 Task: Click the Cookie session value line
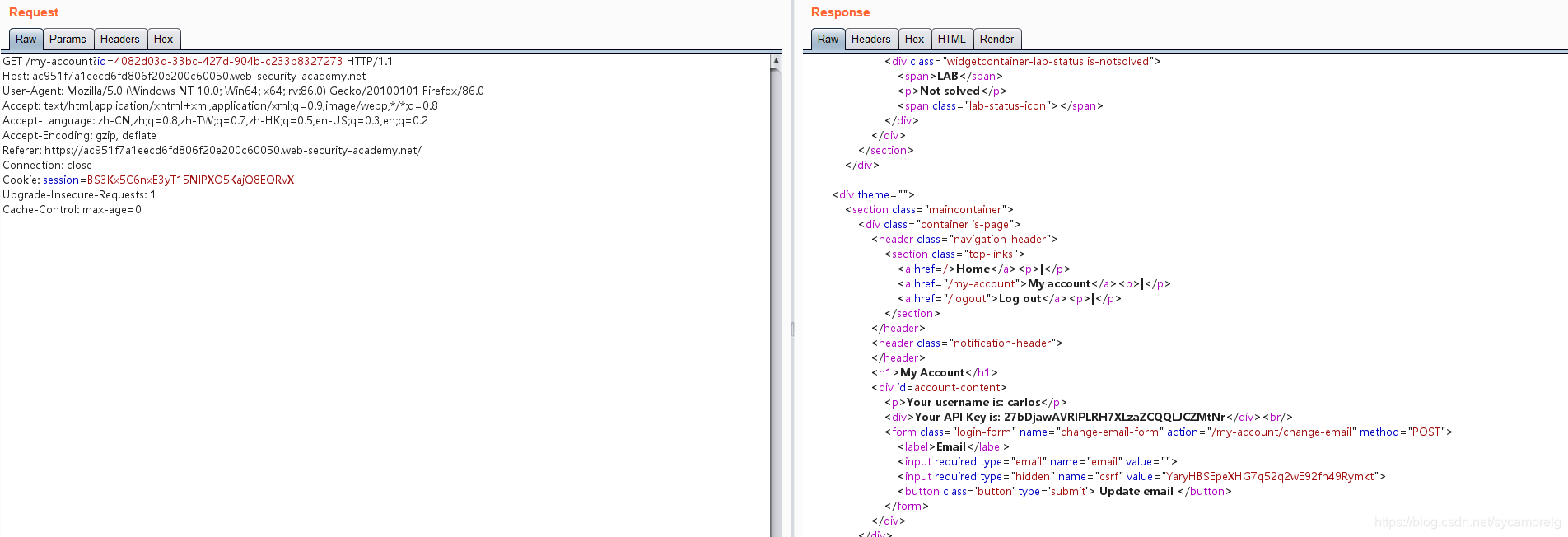(148, 180)
